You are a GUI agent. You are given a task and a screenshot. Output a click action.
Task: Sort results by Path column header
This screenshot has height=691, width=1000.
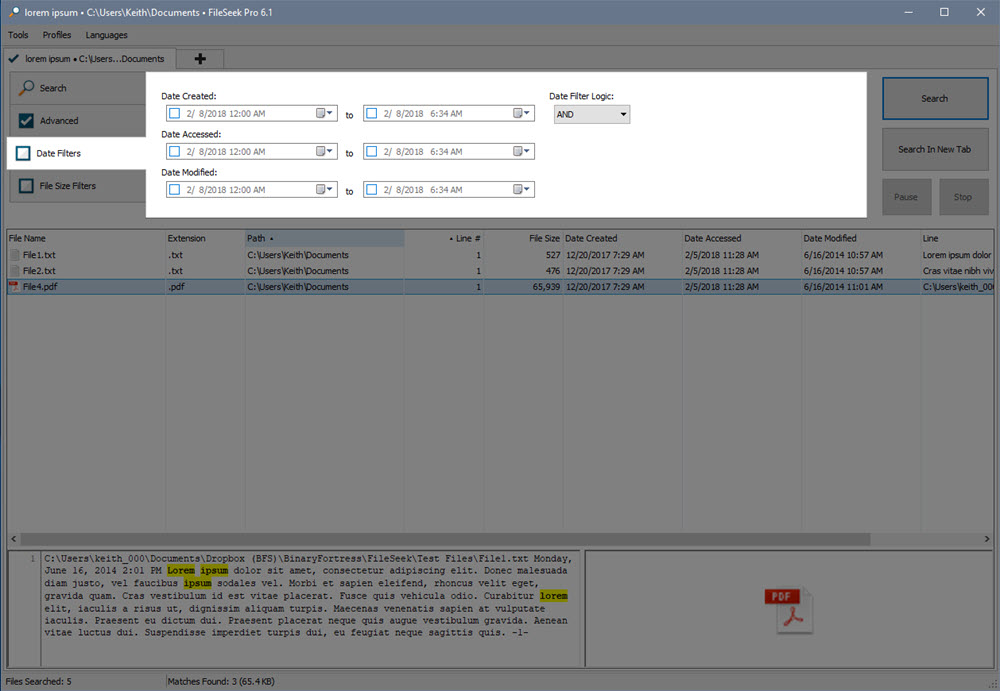coord(325,238)
